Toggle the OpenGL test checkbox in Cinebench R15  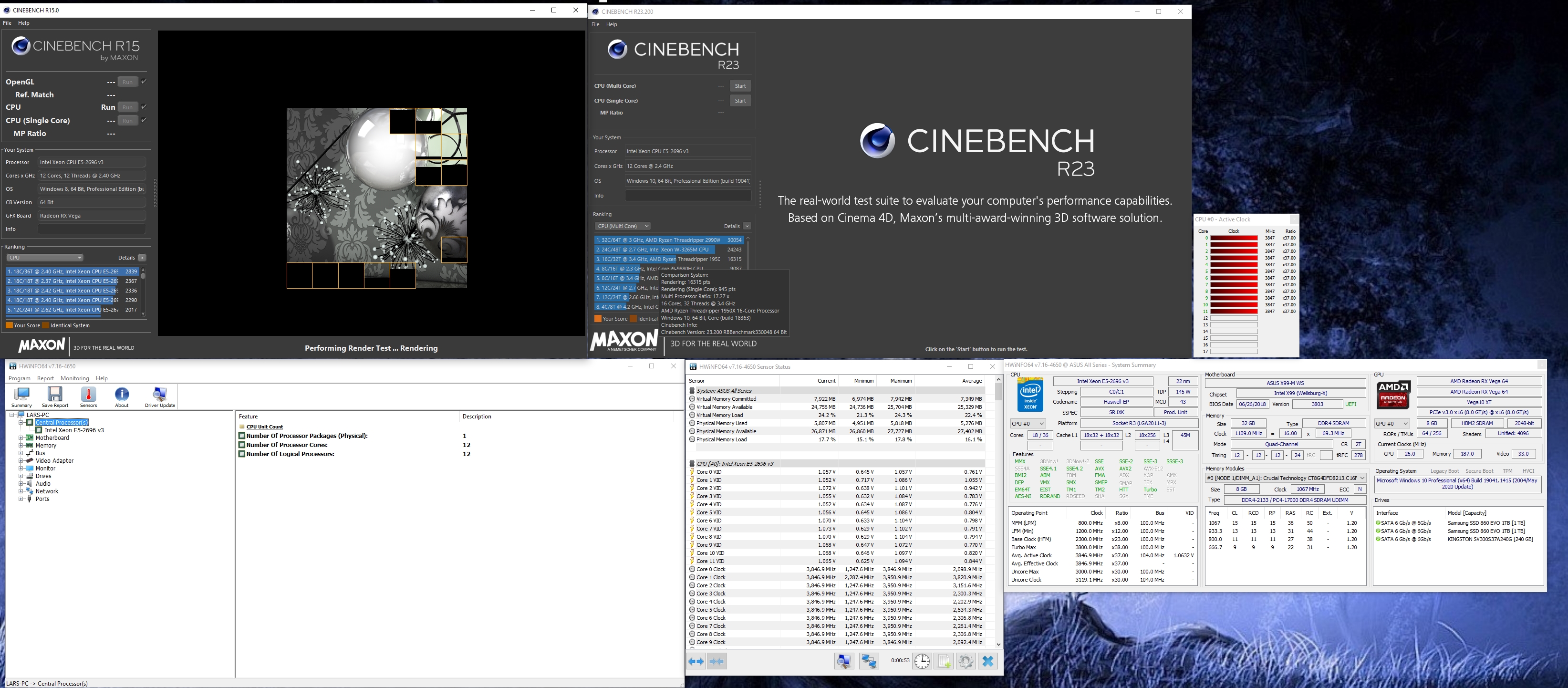[x=144, y=82]
